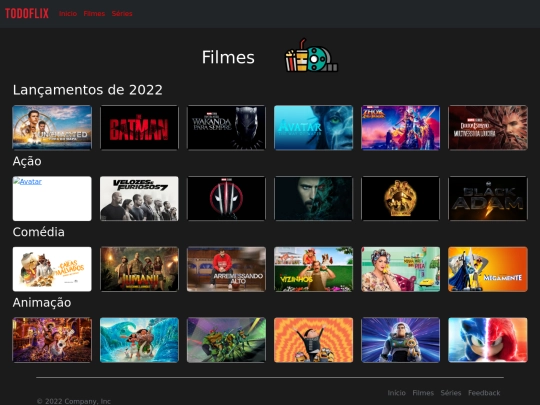Screen dimensions: 540x405
Task: Open the Início nav link
Action: (68, 13)
